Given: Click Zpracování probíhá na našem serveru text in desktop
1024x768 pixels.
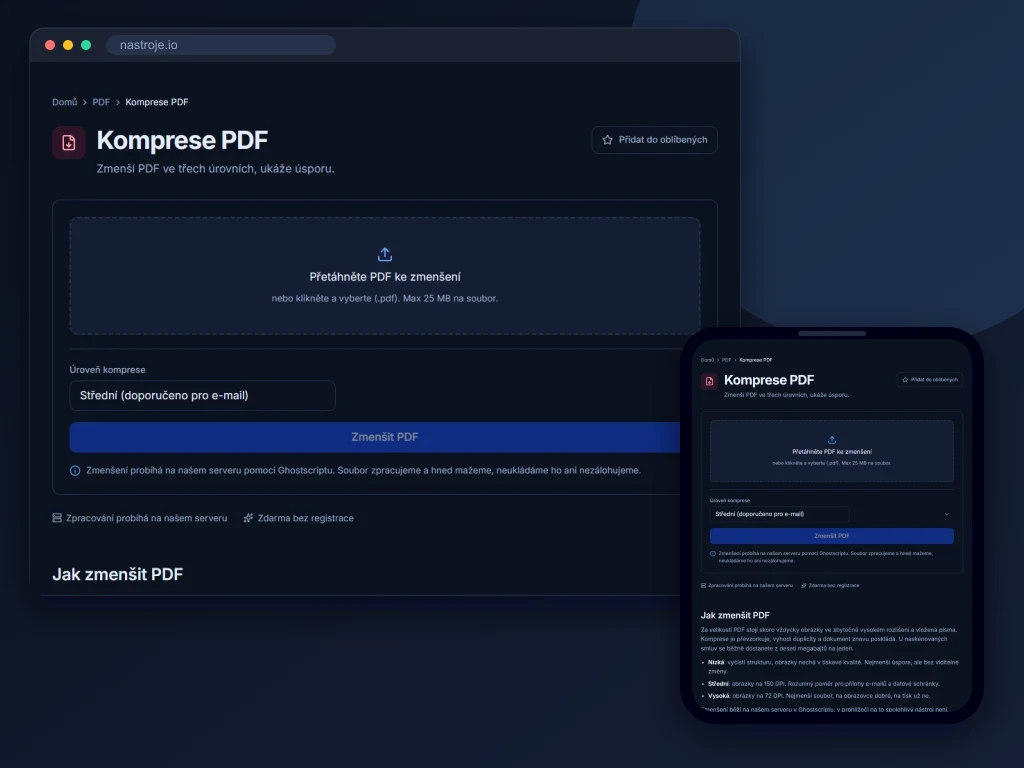Looking at the screenshot, I should [146, 518].
